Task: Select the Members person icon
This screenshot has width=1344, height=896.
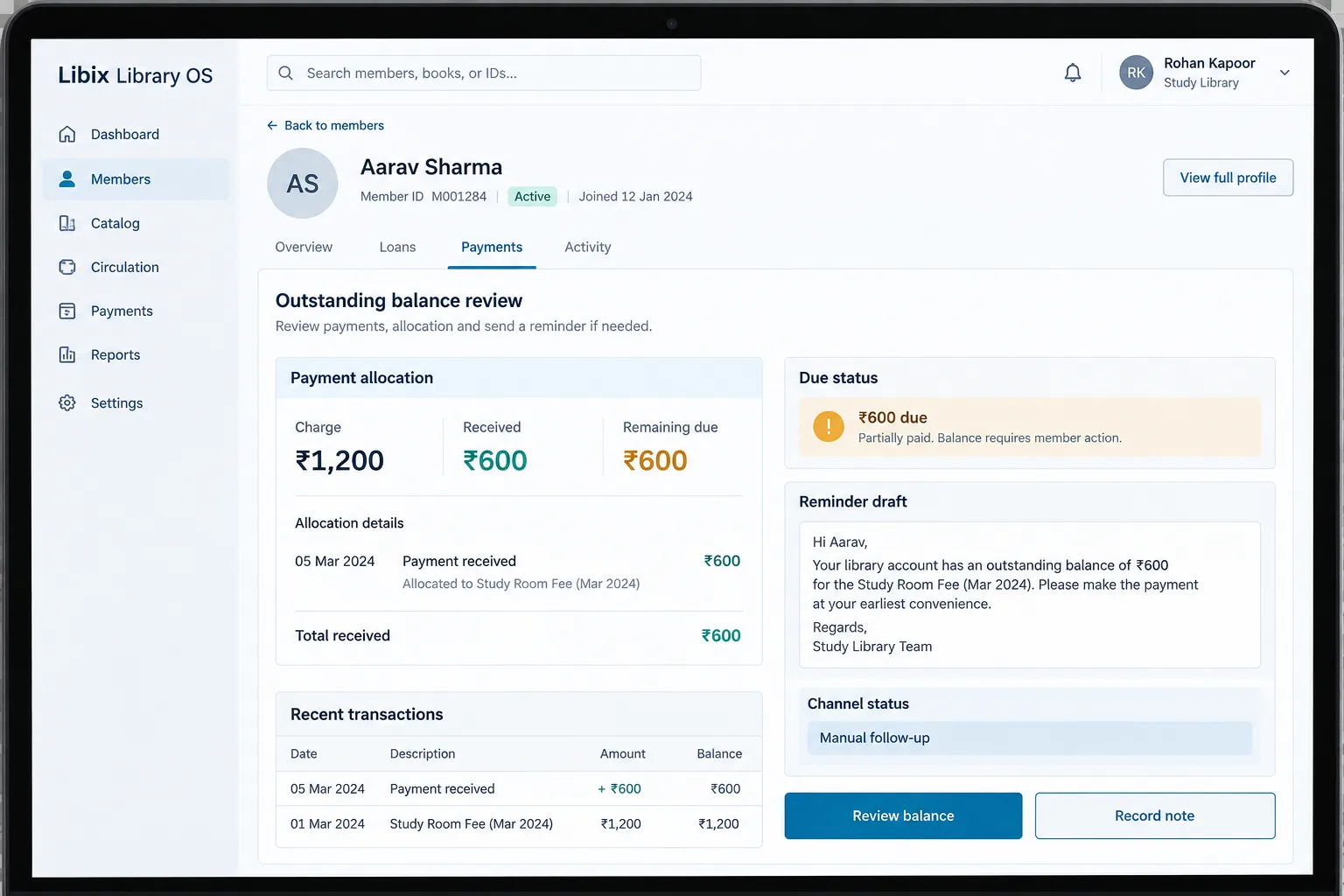Action: 67,178
